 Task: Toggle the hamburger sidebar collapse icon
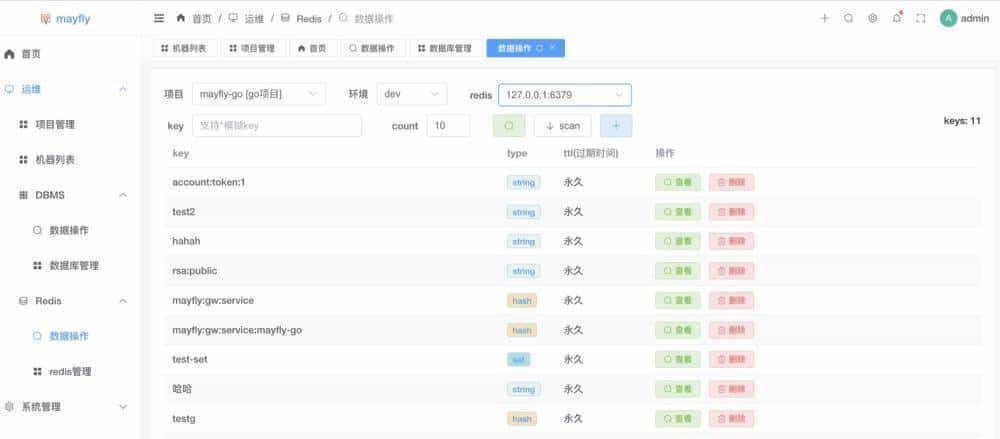159,19
